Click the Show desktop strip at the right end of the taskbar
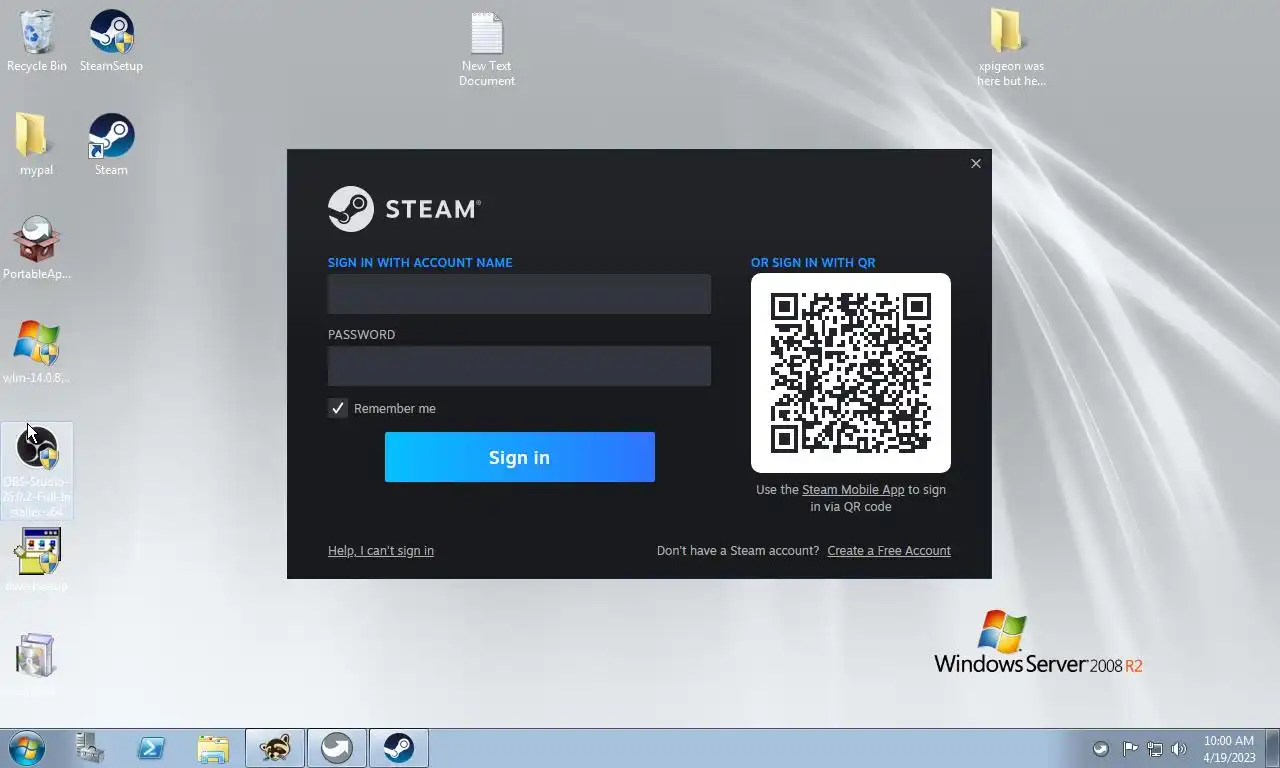This screenshot has width=1280, height=768. click(x=1272, y=748)
